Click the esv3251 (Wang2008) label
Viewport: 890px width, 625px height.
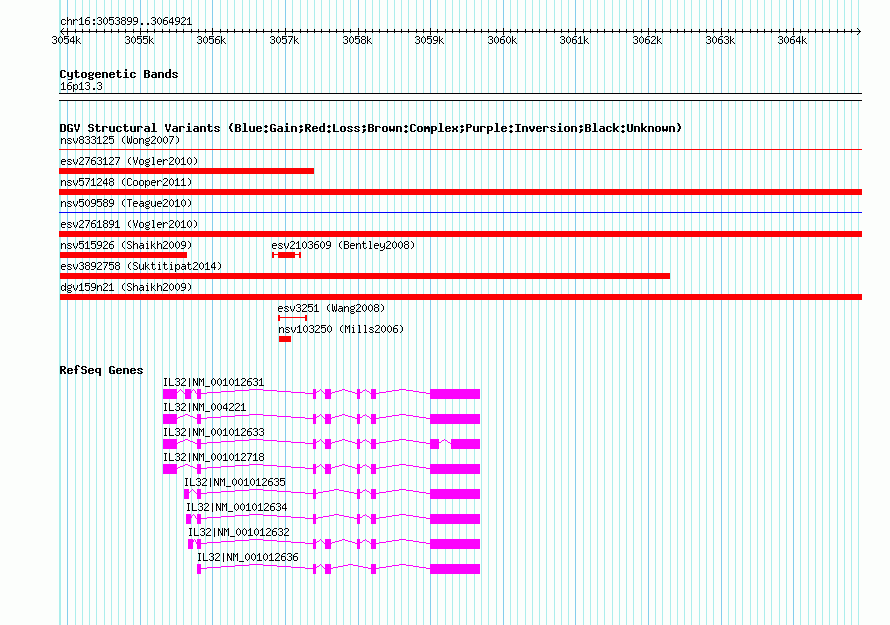click(331, 308)
